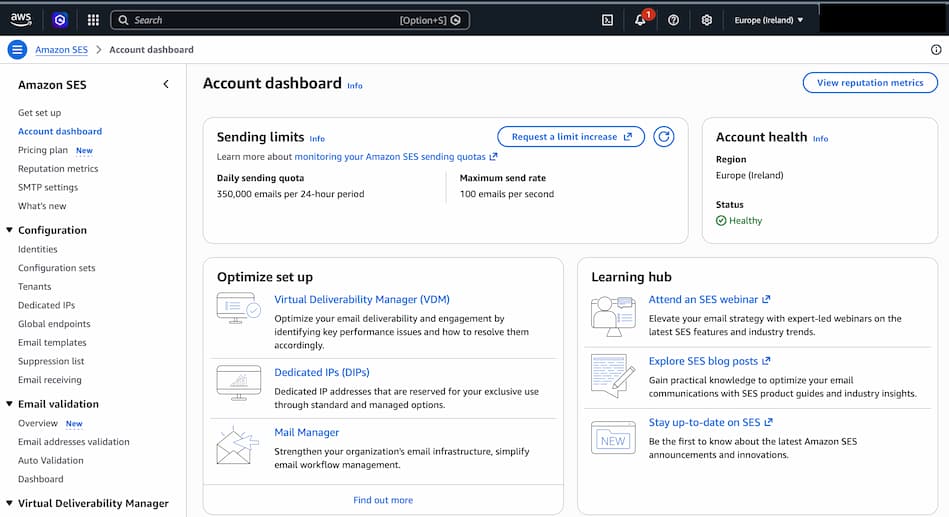Viewport: 949px width, 517px height.
Task: Open Dedicated IPs in sidebar
Action: (47, 306)
